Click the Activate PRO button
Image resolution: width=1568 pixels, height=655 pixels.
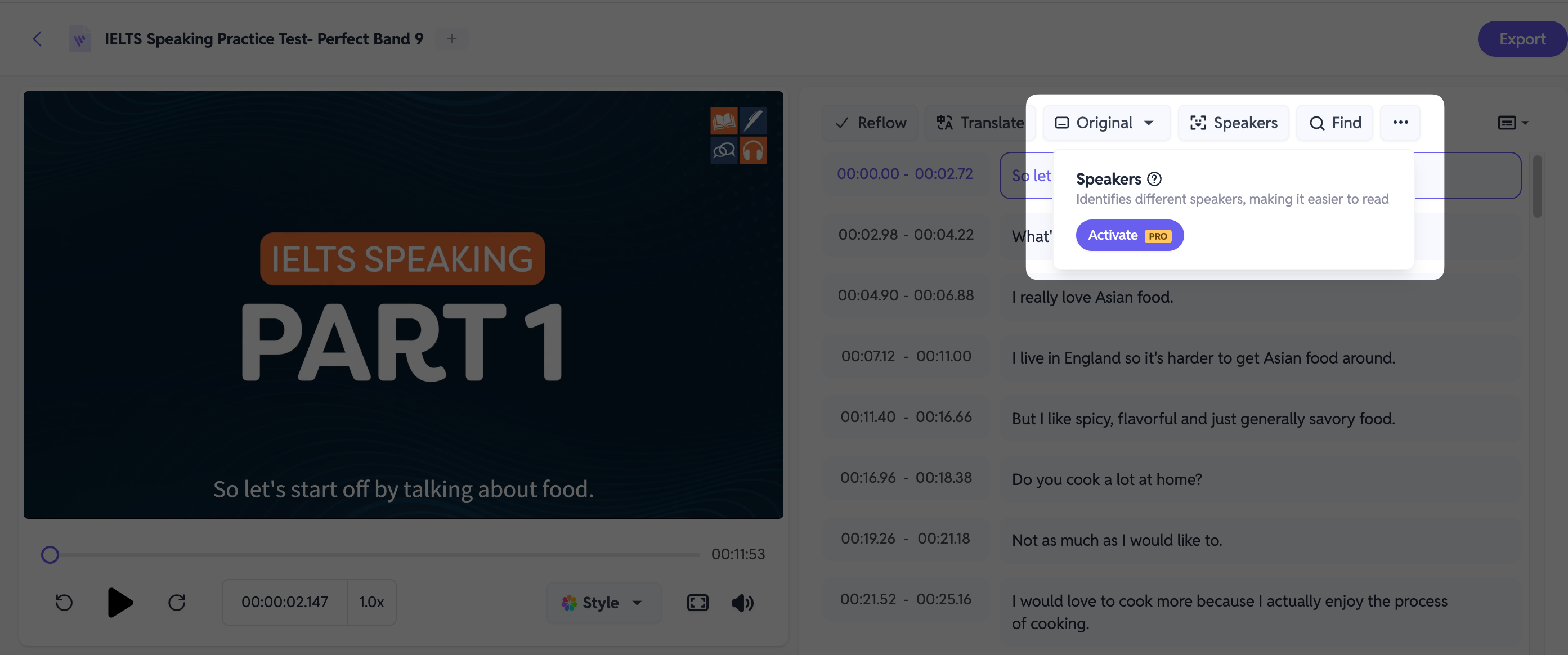(x=1130, y=235)
